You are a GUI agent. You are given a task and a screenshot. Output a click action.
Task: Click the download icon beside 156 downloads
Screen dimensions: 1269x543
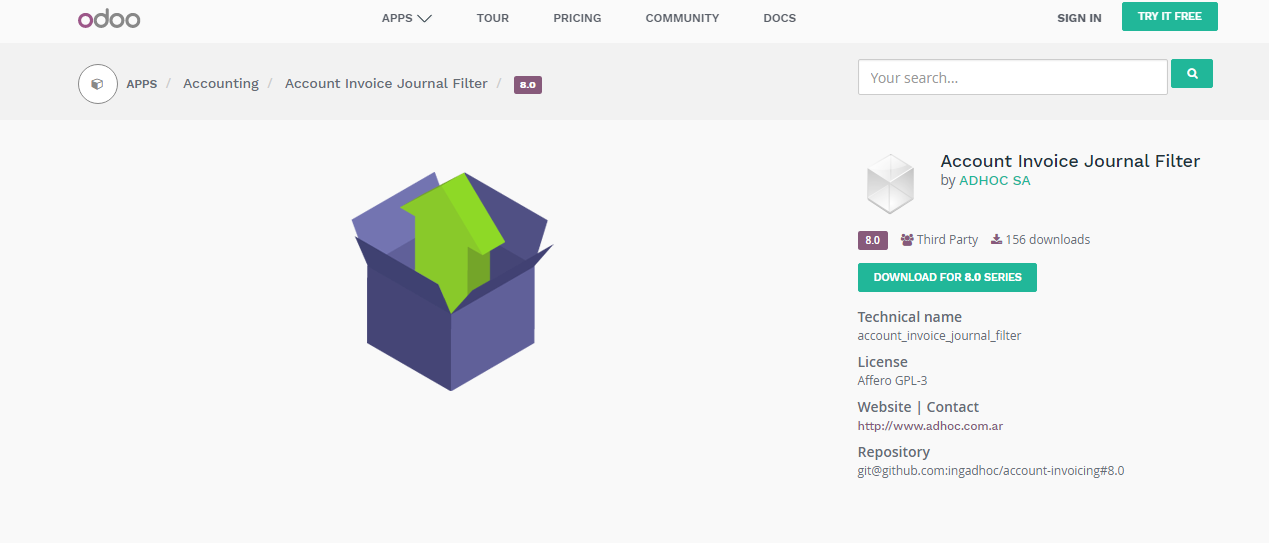coord(996,240)
